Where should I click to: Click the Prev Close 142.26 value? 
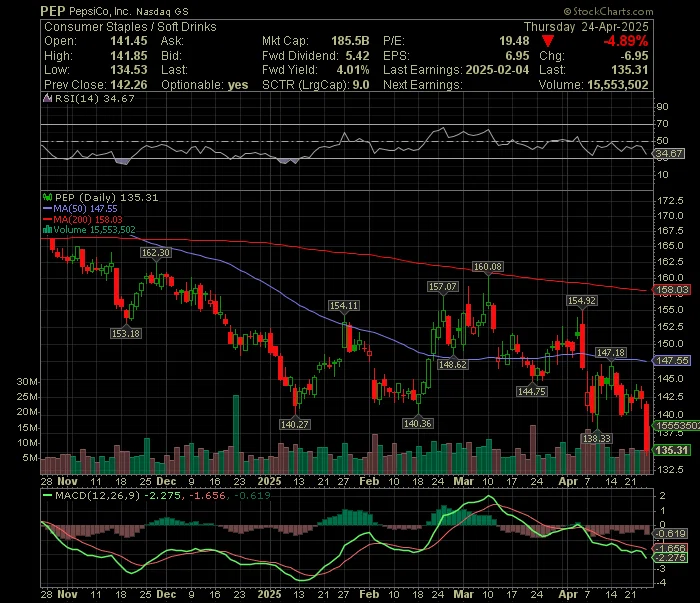129,85
